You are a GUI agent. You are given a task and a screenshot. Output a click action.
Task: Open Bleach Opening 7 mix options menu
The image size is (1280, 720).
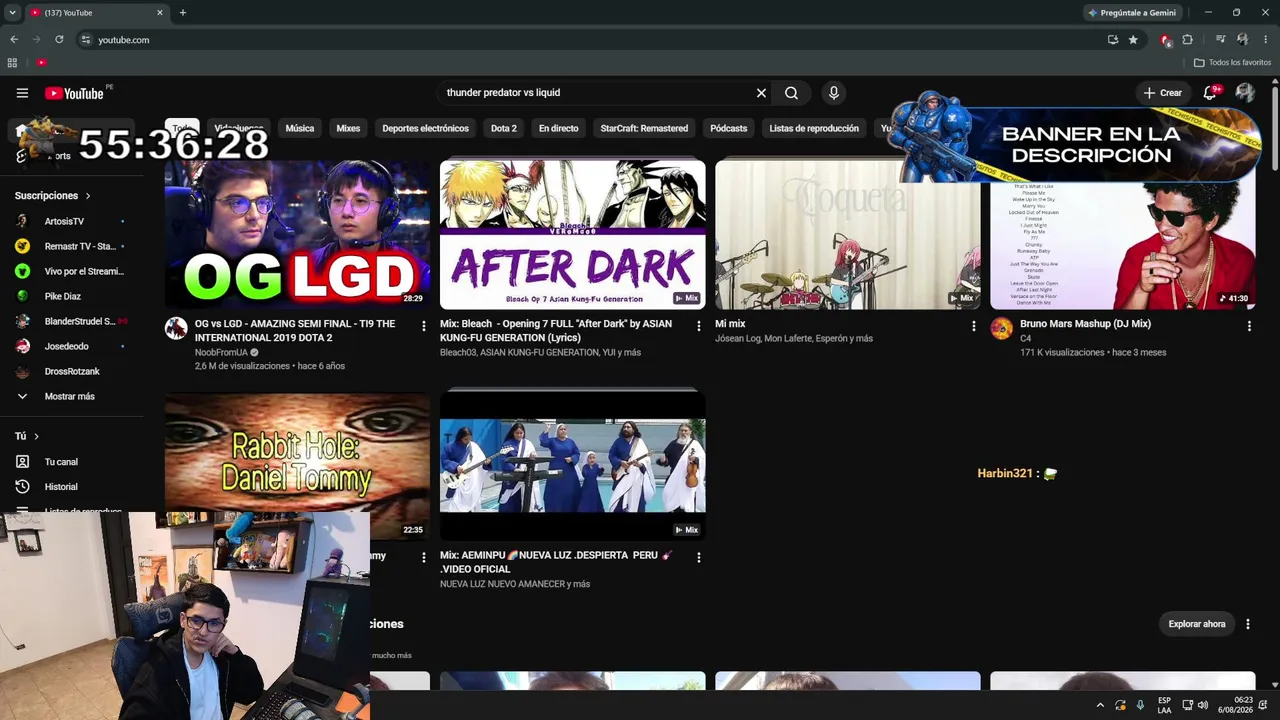pos(699,326)
